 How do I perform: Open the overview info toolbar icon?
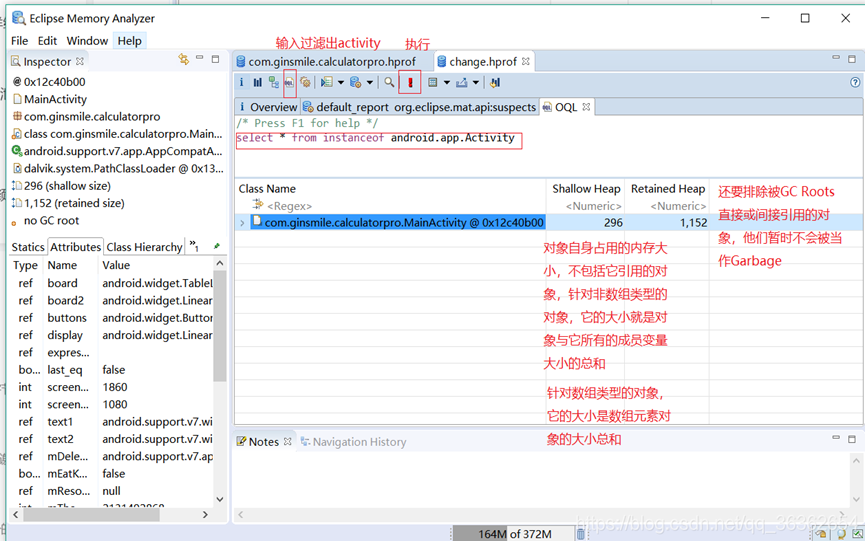pyautogui.click(x=242, y=82)
